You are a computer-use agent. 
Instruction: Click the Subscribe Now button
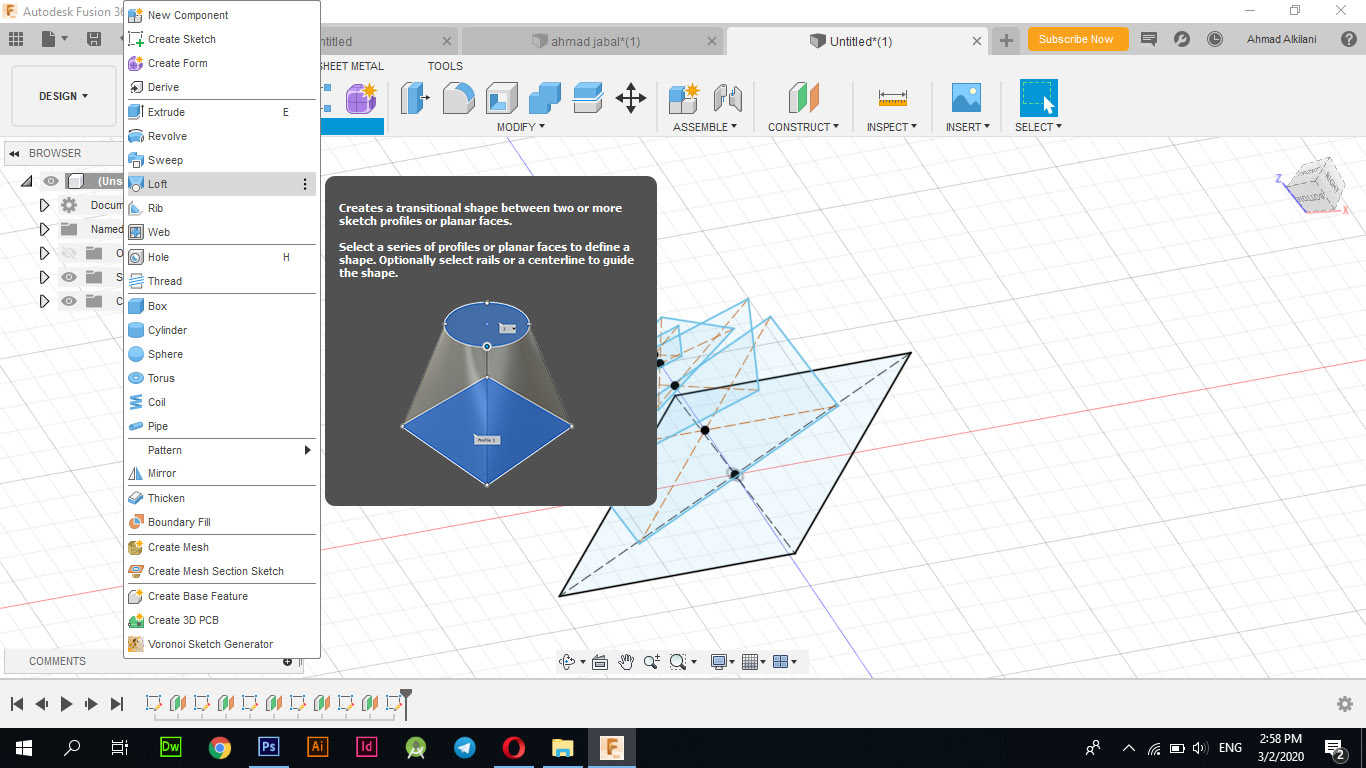tap(1078, 39)
